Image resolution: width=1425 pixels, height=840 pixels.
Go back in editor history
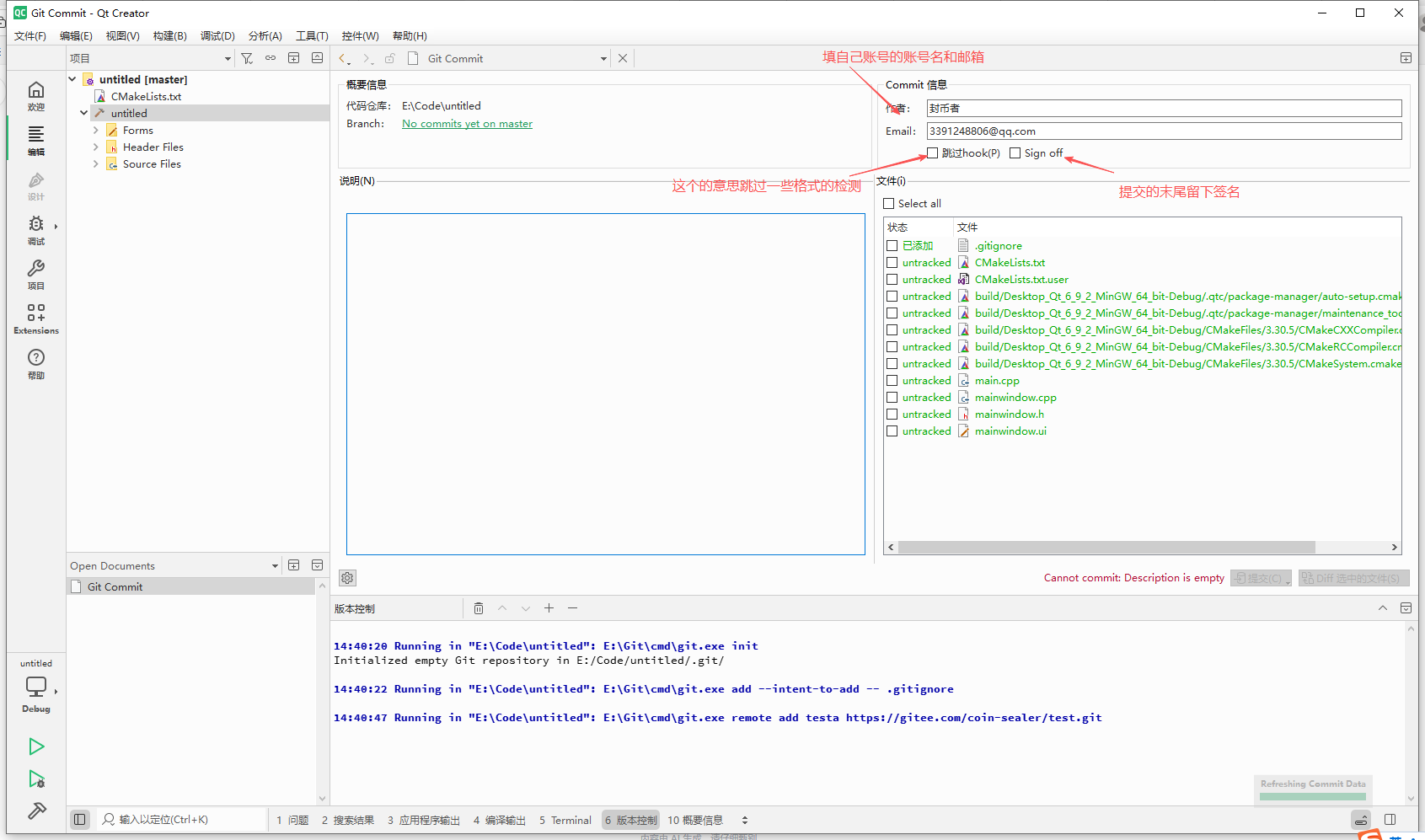coord(344,59)
